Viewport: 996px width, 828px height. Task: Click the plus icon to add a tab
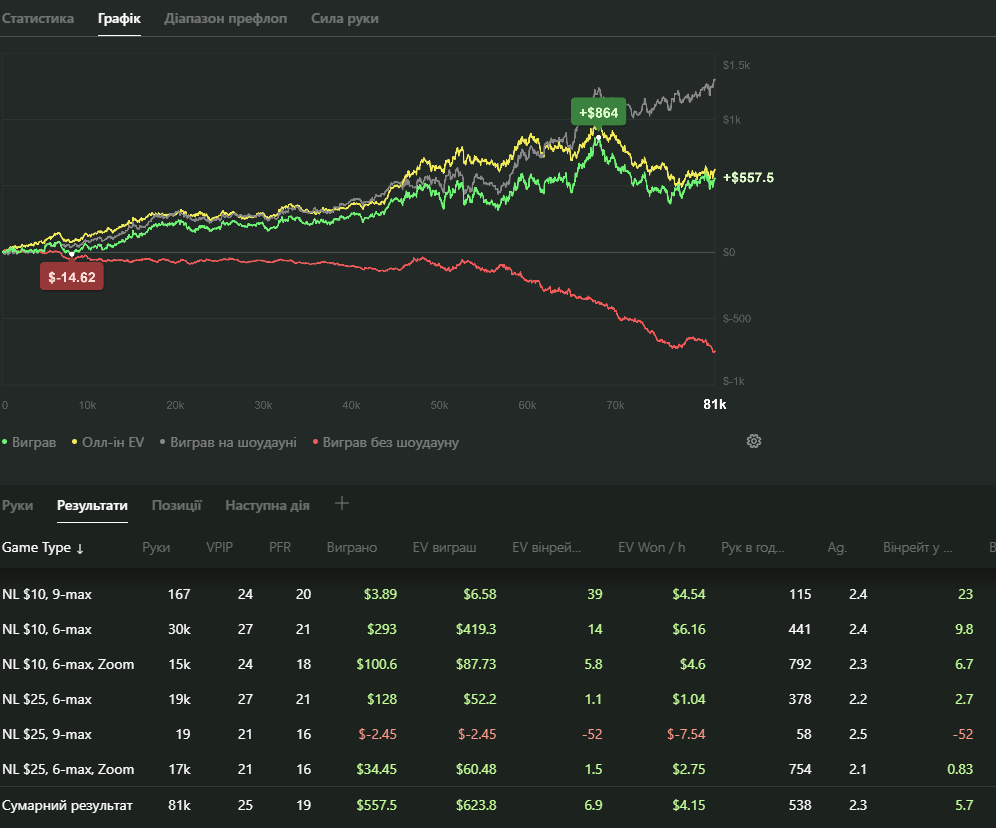click(x=342, y=504)
